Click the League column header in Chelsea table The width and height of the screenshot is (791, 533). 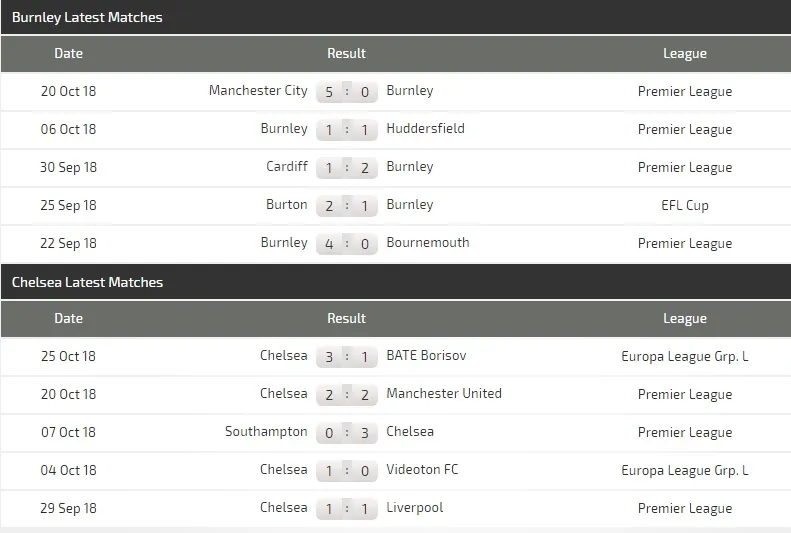pyautogui.click(x=685, y=319)
